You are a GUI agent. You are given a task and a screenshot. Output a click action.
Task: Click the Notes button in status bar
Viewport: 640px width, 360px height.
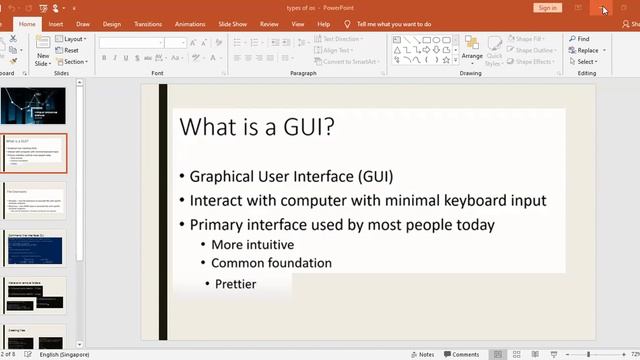(x=422, y=354)
